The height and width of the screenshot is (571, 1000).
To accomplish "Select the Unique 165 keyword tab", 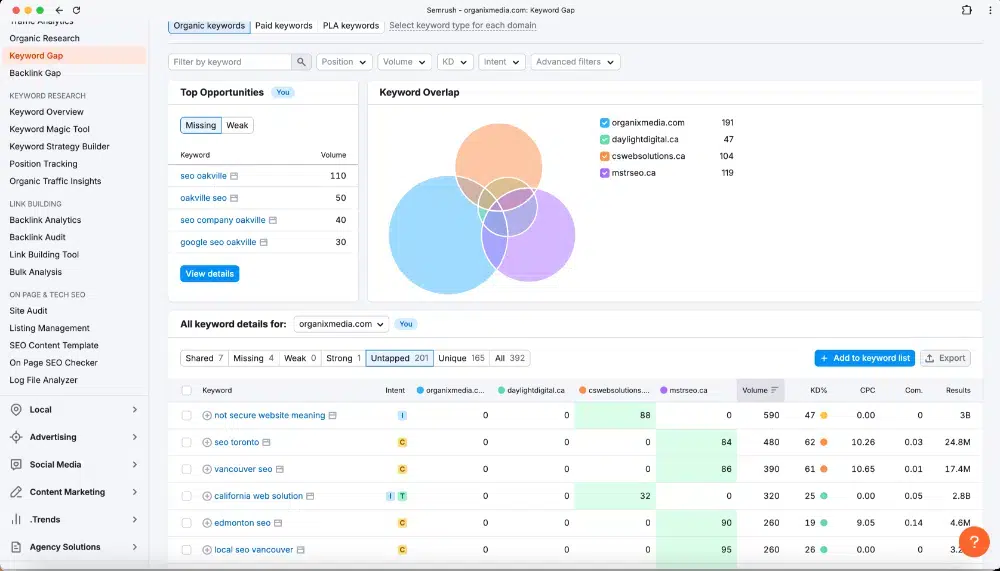I will pyautogui.click(x=461, y=358).
